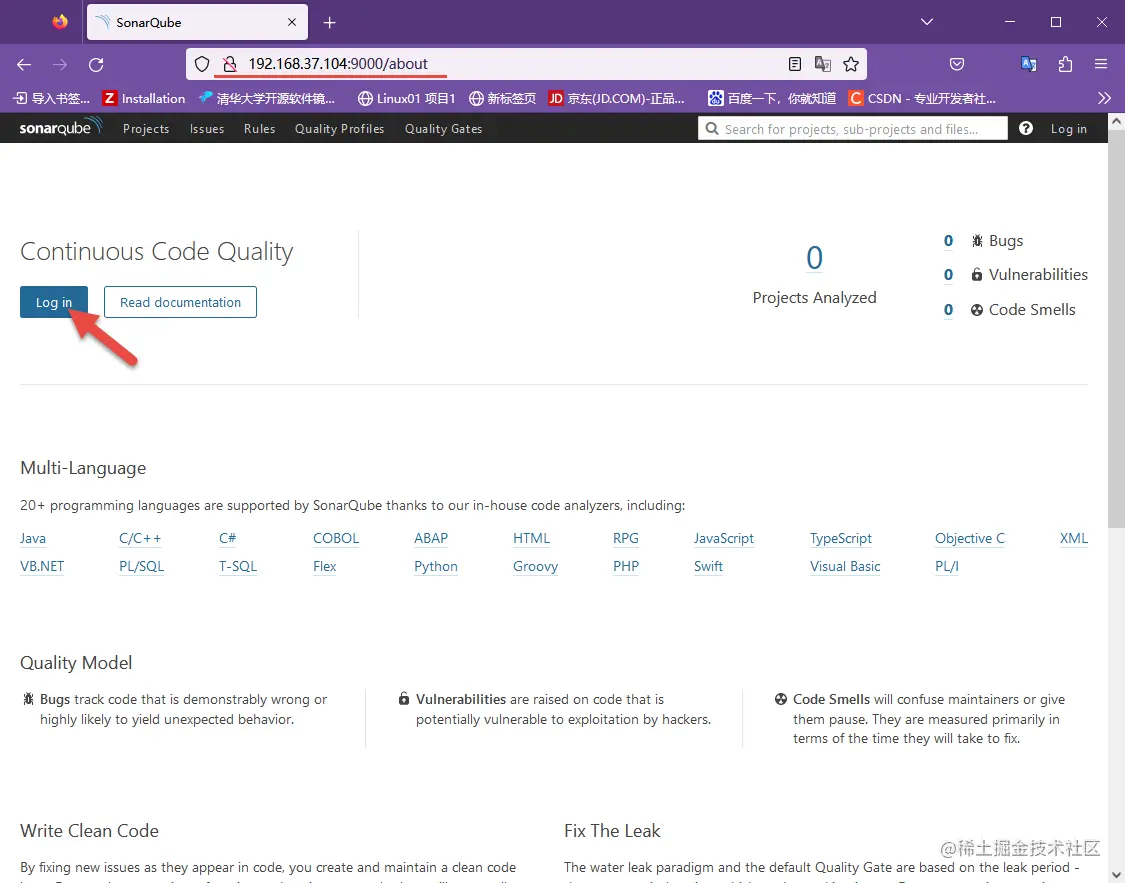Open the Projects menu
The width and height of the screenshot is (1125, 883).
(146, 129)
